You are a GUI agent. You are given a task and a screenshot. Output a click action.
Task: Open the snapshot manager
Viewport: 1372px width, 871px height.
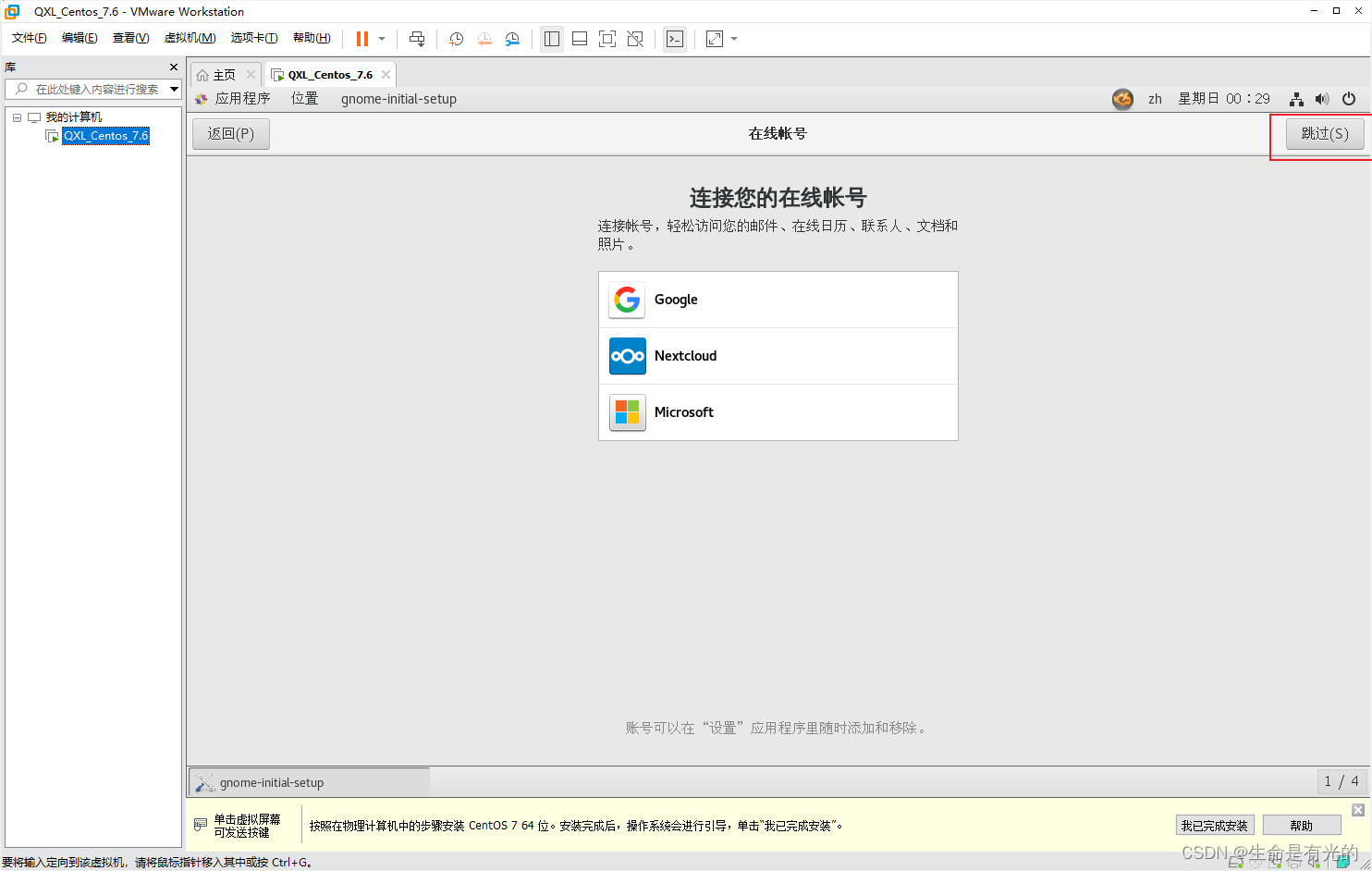[x=512, y=39]
